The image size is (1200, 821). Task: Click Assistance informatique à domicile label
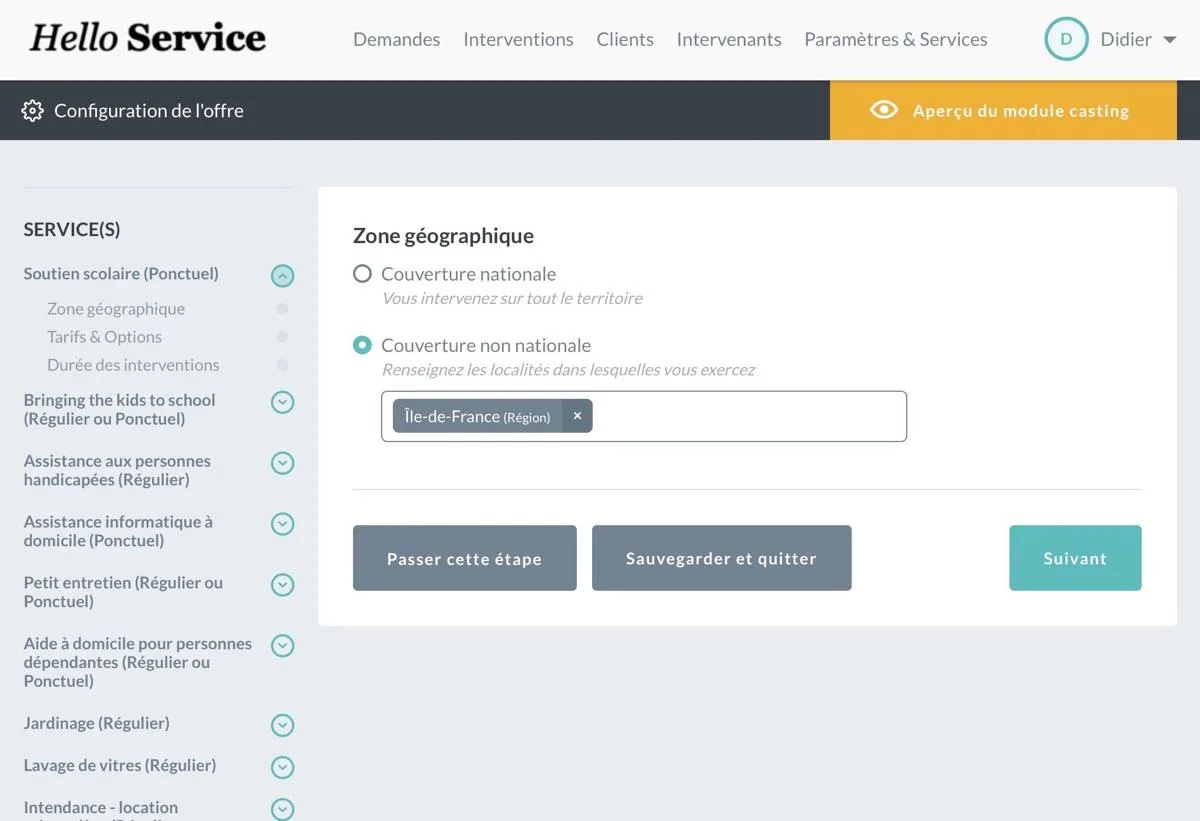[118, 531]
